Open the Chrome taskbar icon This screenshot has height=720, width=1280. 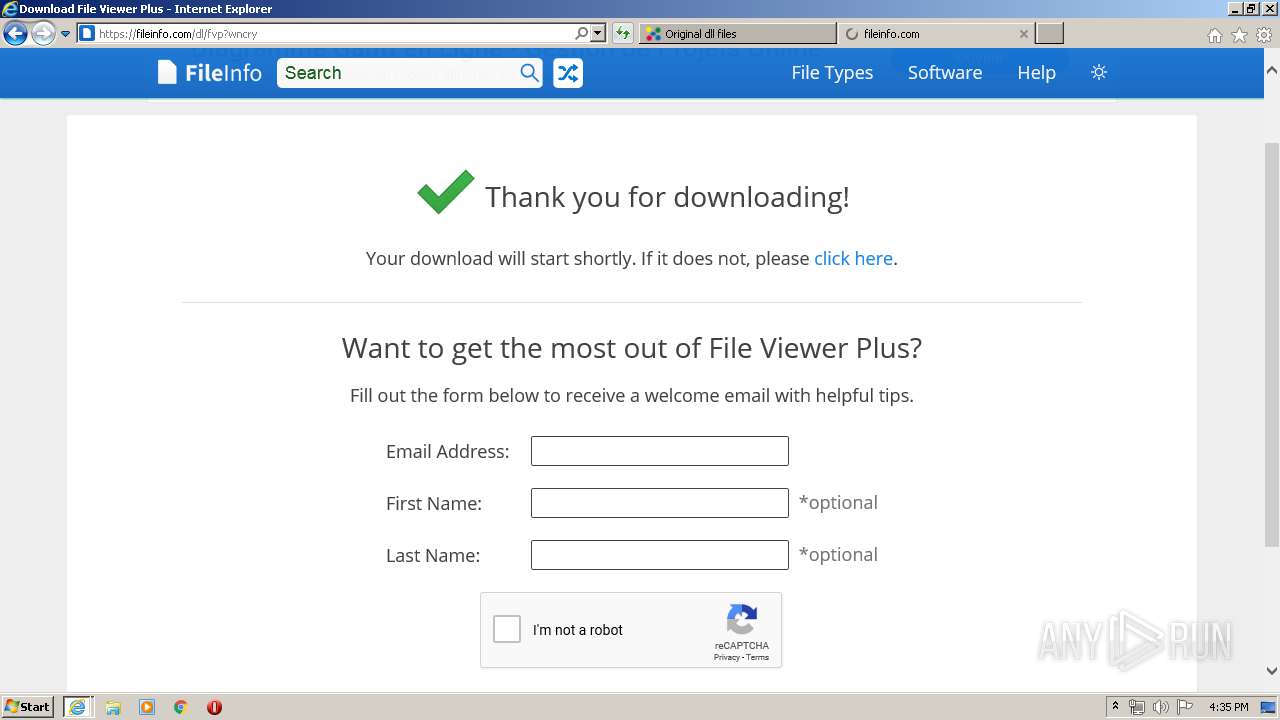(x=180, y=707)
